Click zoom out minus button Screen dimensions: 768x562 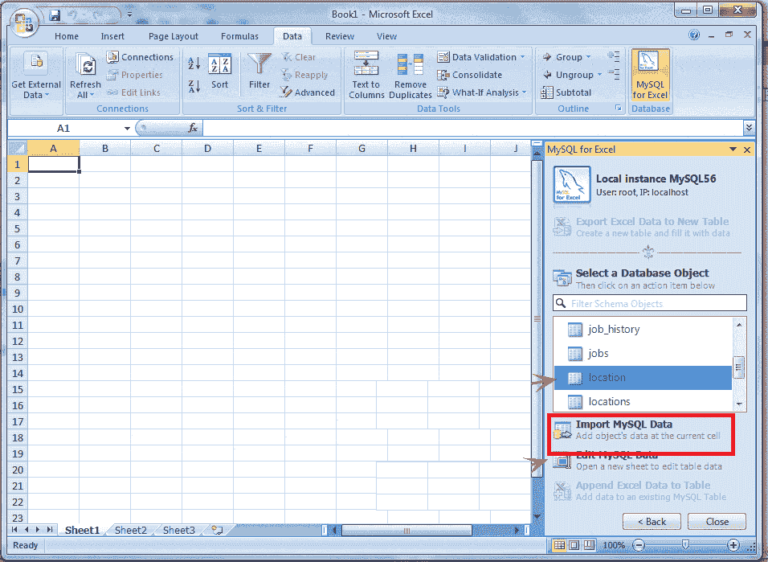click(x=638, y=545)
